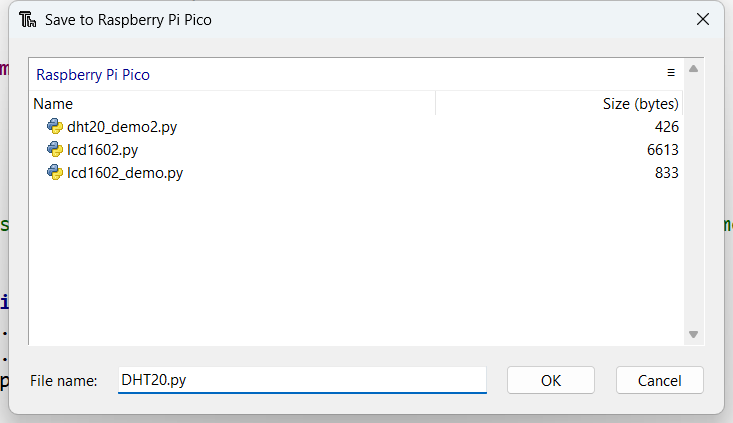Screen dimensions: 733x423
Task: Click the scrollbar down arrow
Action: [x=693, y=335]
